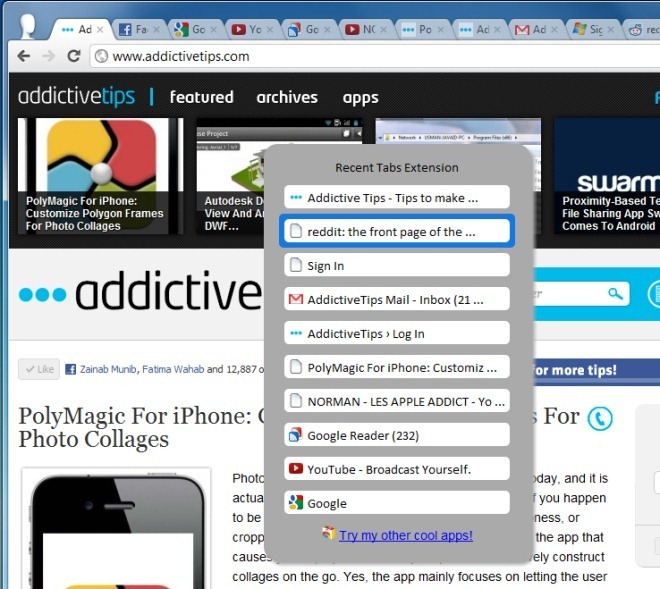Open Fatima Wahab profile link
Viewport: 660px width, 589px height.
(x=173, y=369)
